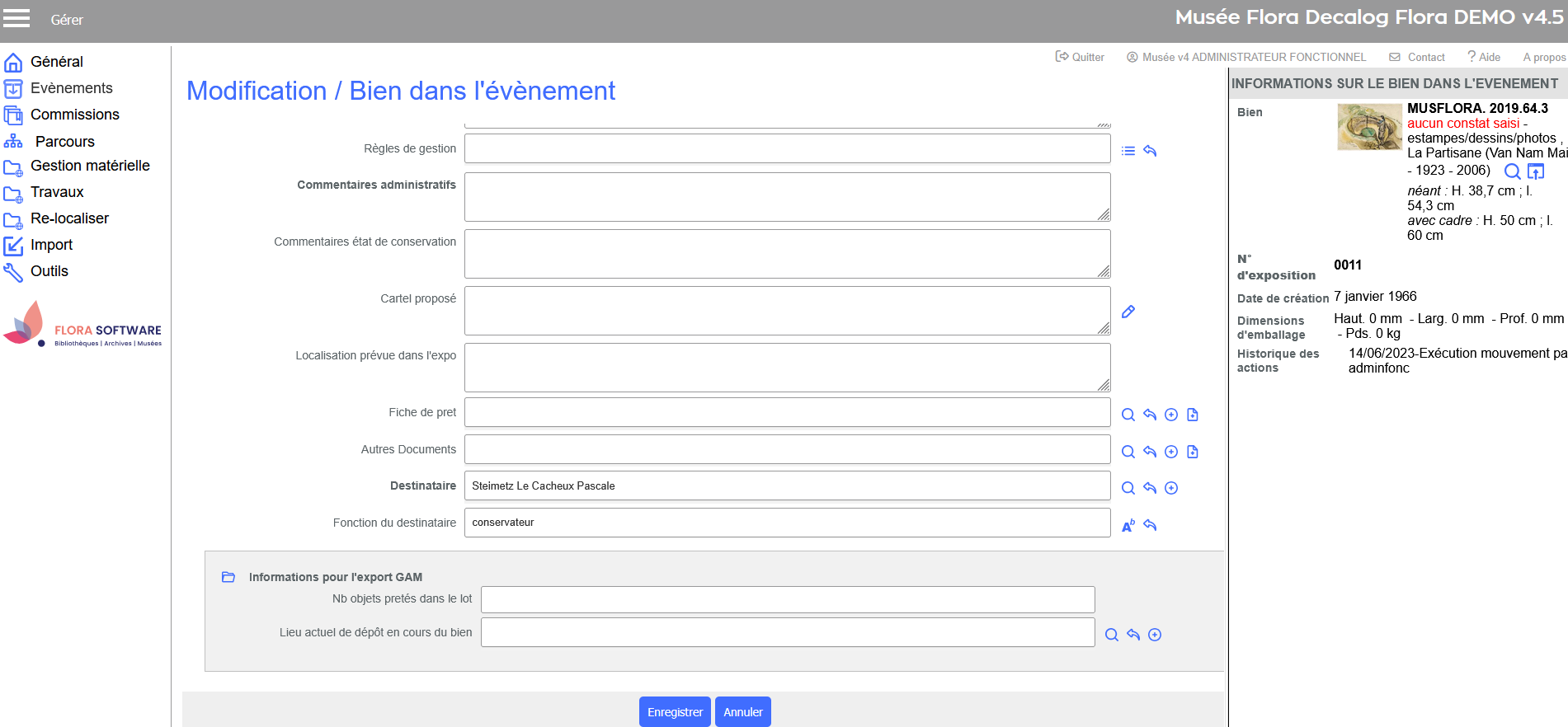Search for Lieu actuel de dépôt value
The width and height of the screenshot is (1568, 727).
(x=1112, y=635)
